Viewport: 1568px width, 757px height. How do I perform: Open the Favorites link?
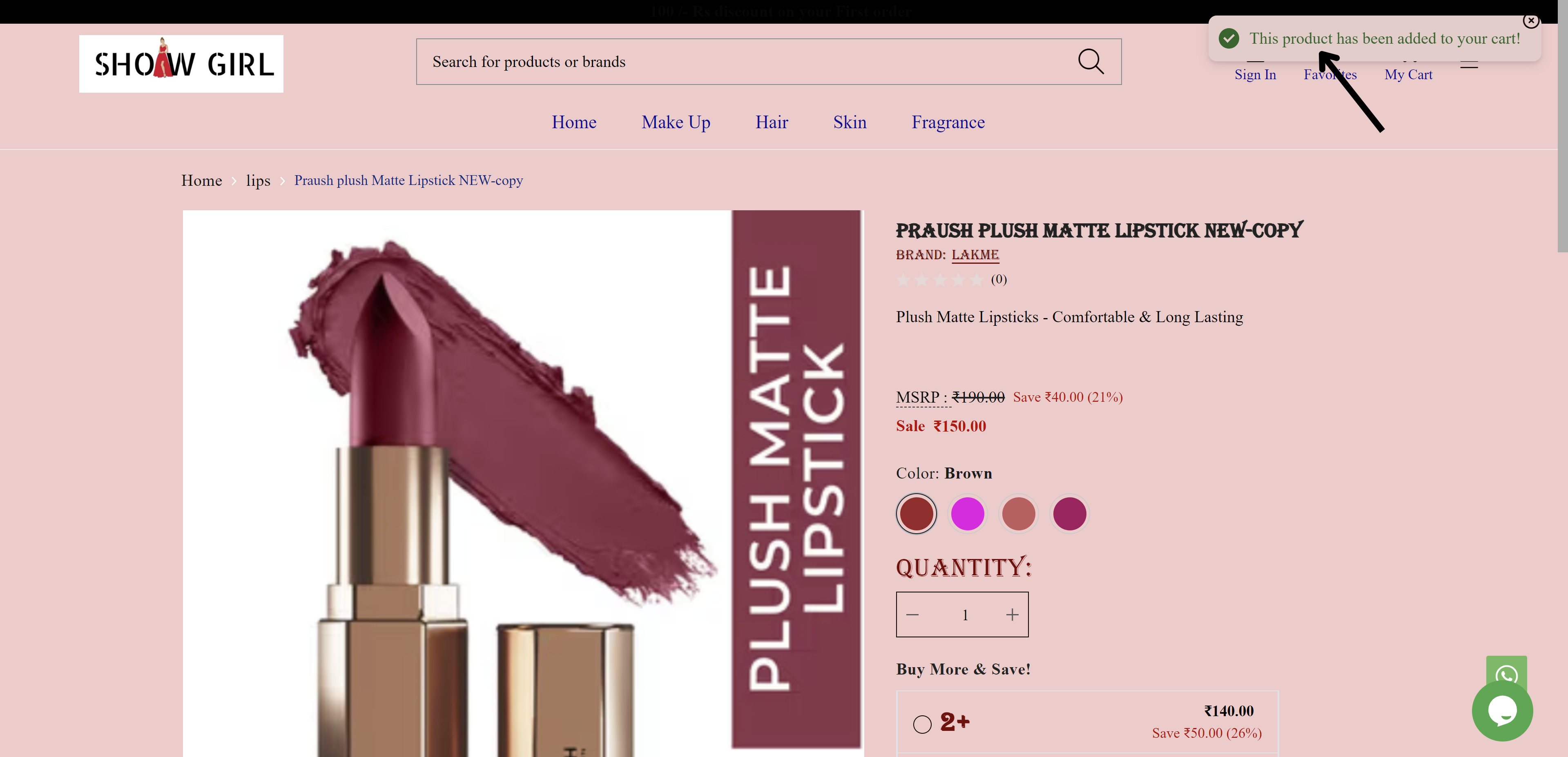click(1330, 74)
